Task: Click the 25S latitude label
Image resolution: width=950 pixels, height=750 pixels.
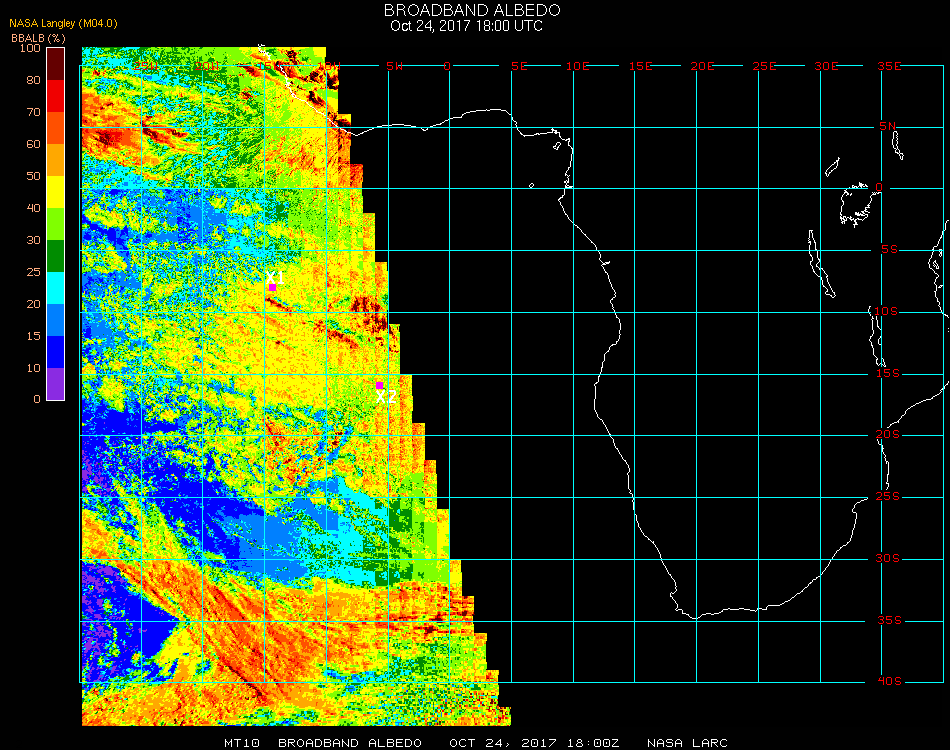Action: click(888, 497)
